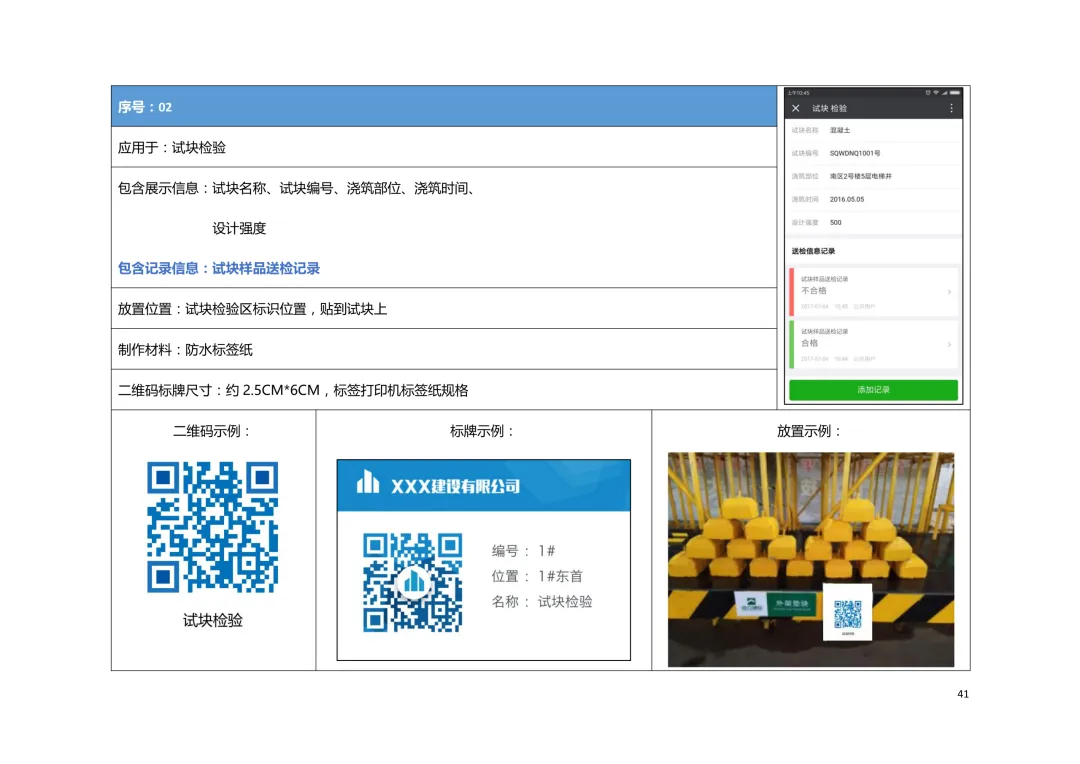The height and width of the screenshot is (764, 1080).
Task: Click the large QR code above 试块检验 caption
Action: point(212,527)
